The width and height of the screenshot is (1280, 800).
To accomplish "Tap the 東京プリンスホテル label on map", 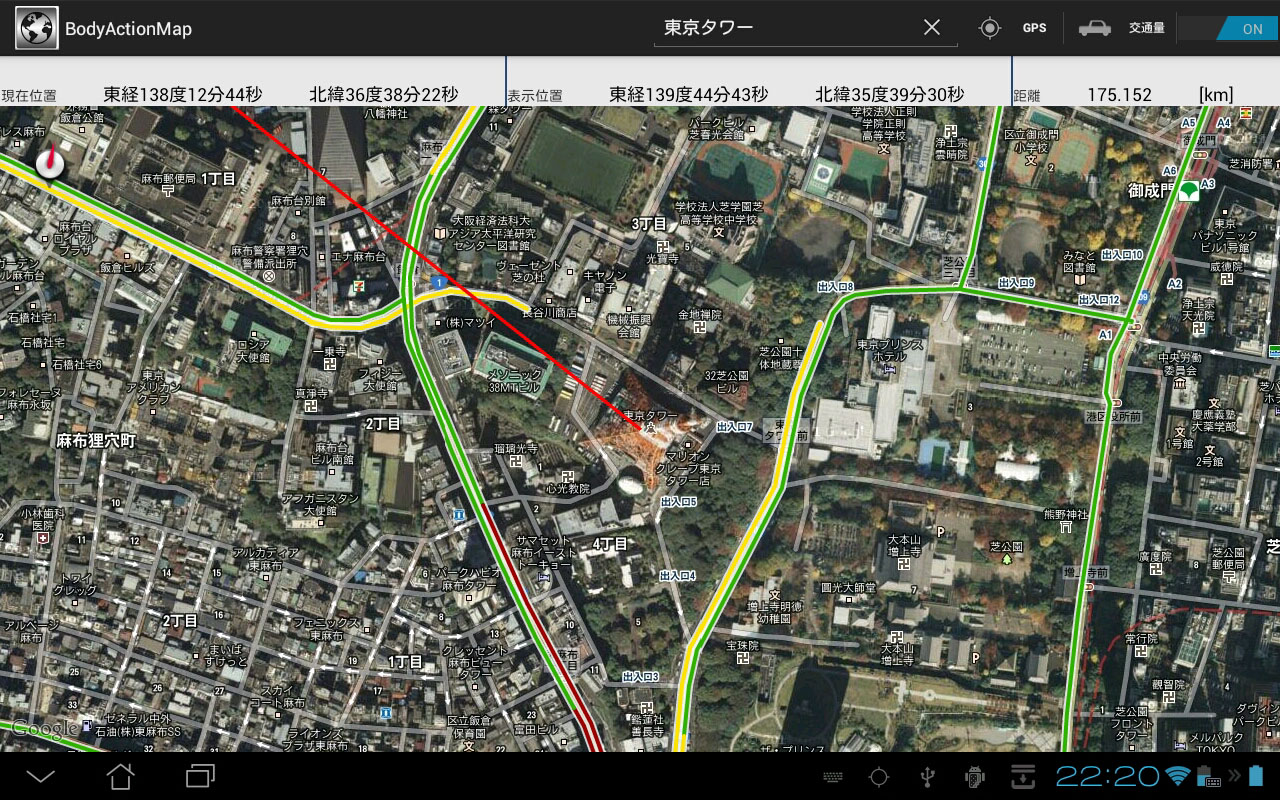I will point(891,351).
